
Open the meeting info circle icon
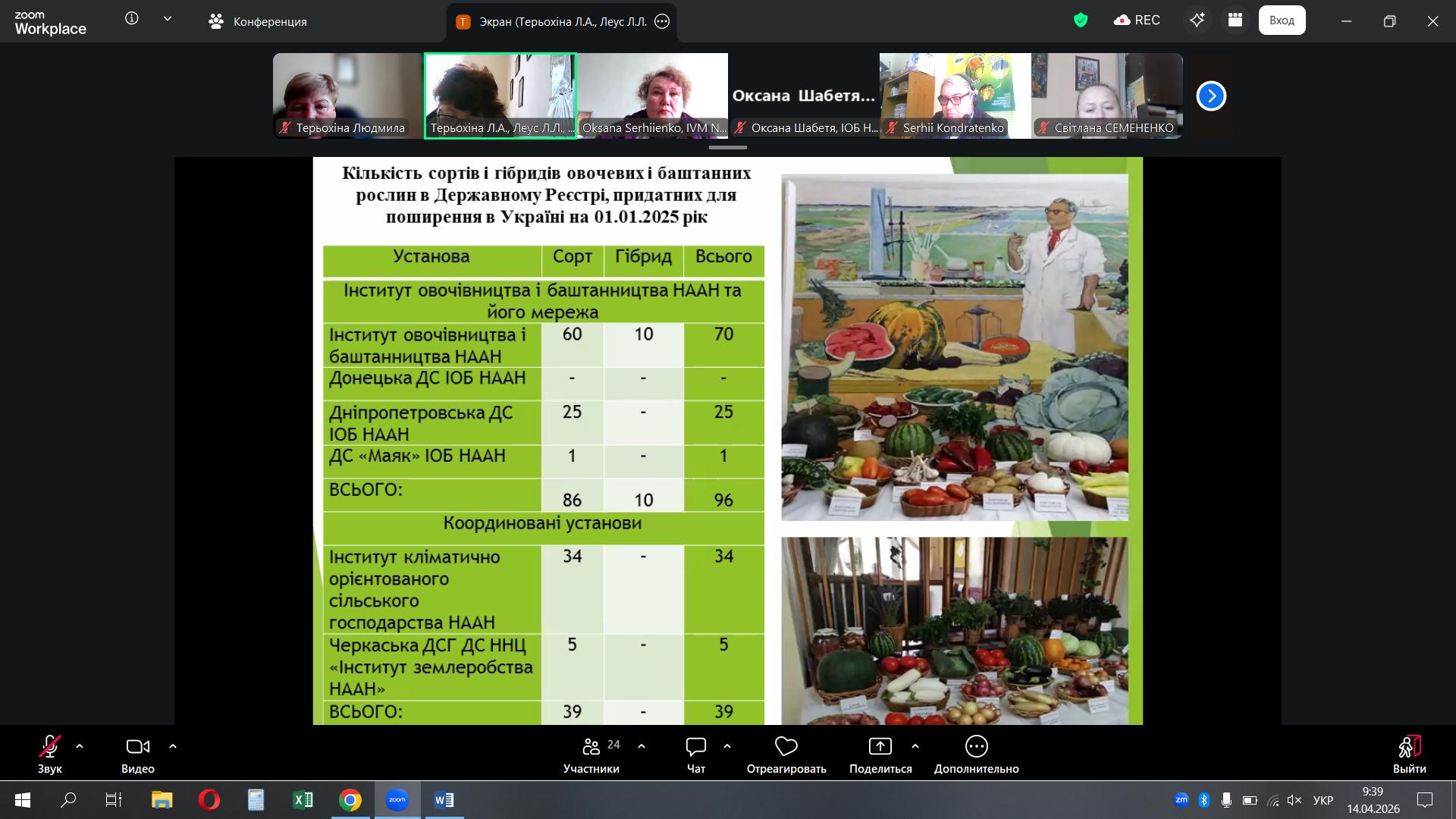(132, 19)
